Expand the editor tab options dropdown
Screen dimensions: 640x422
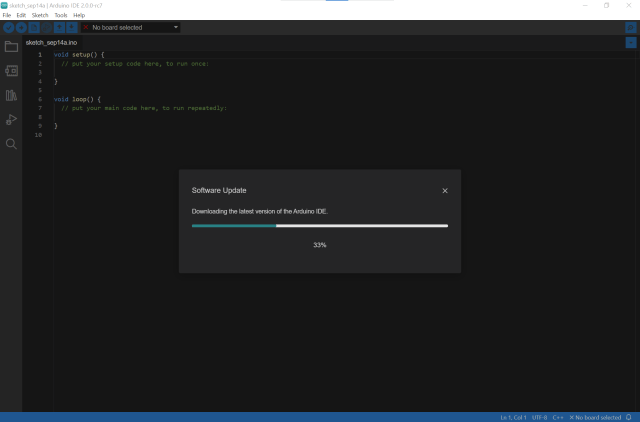click(x=631, y=42)
